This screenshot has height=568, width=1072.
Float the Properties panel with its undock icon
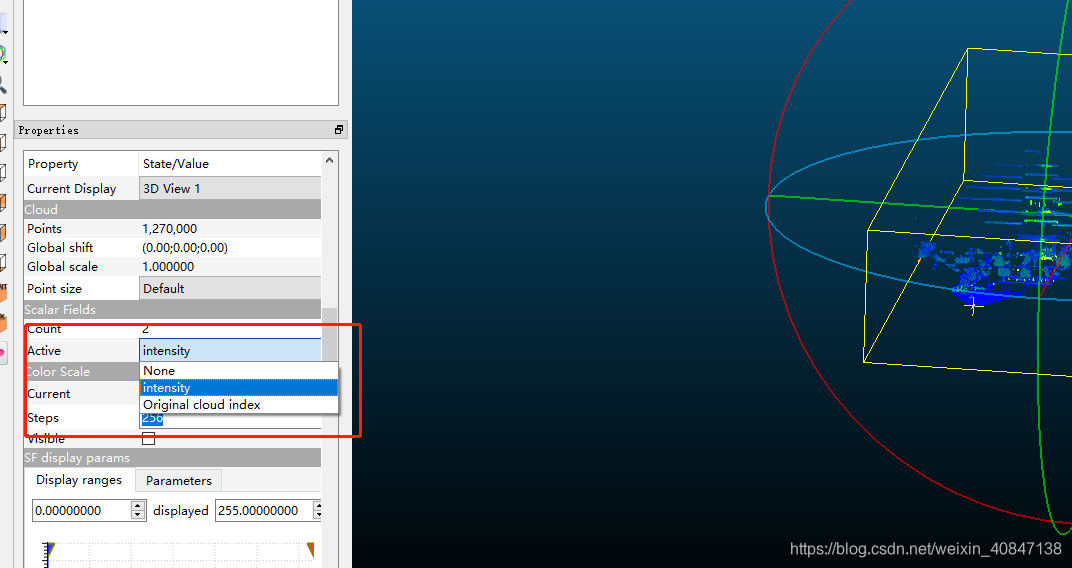(x=338, y=130)
